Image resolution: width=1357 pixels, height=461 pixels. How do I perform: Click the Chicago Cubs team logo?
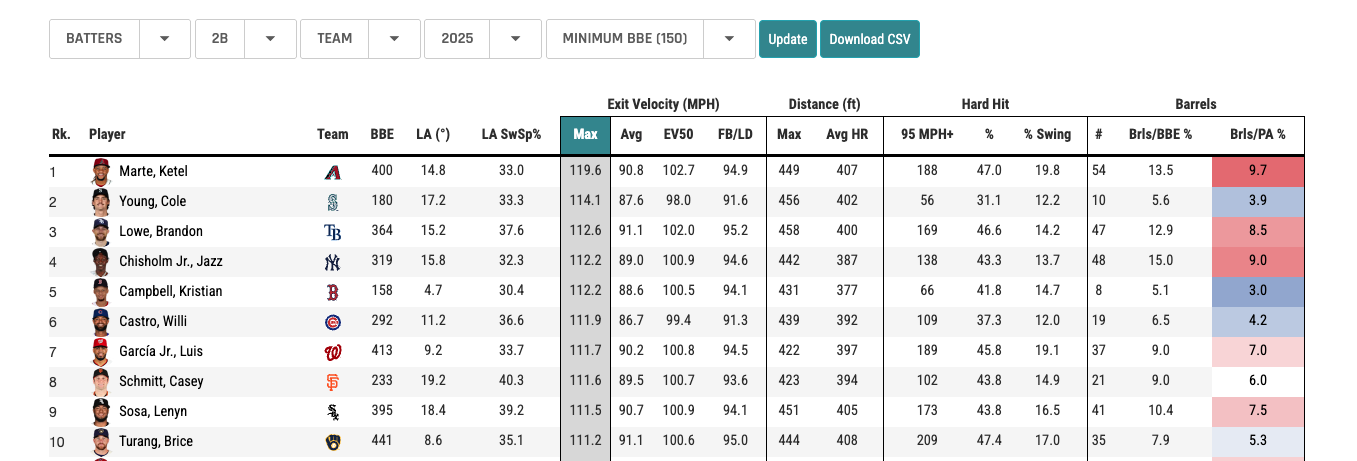coord(333,322)
